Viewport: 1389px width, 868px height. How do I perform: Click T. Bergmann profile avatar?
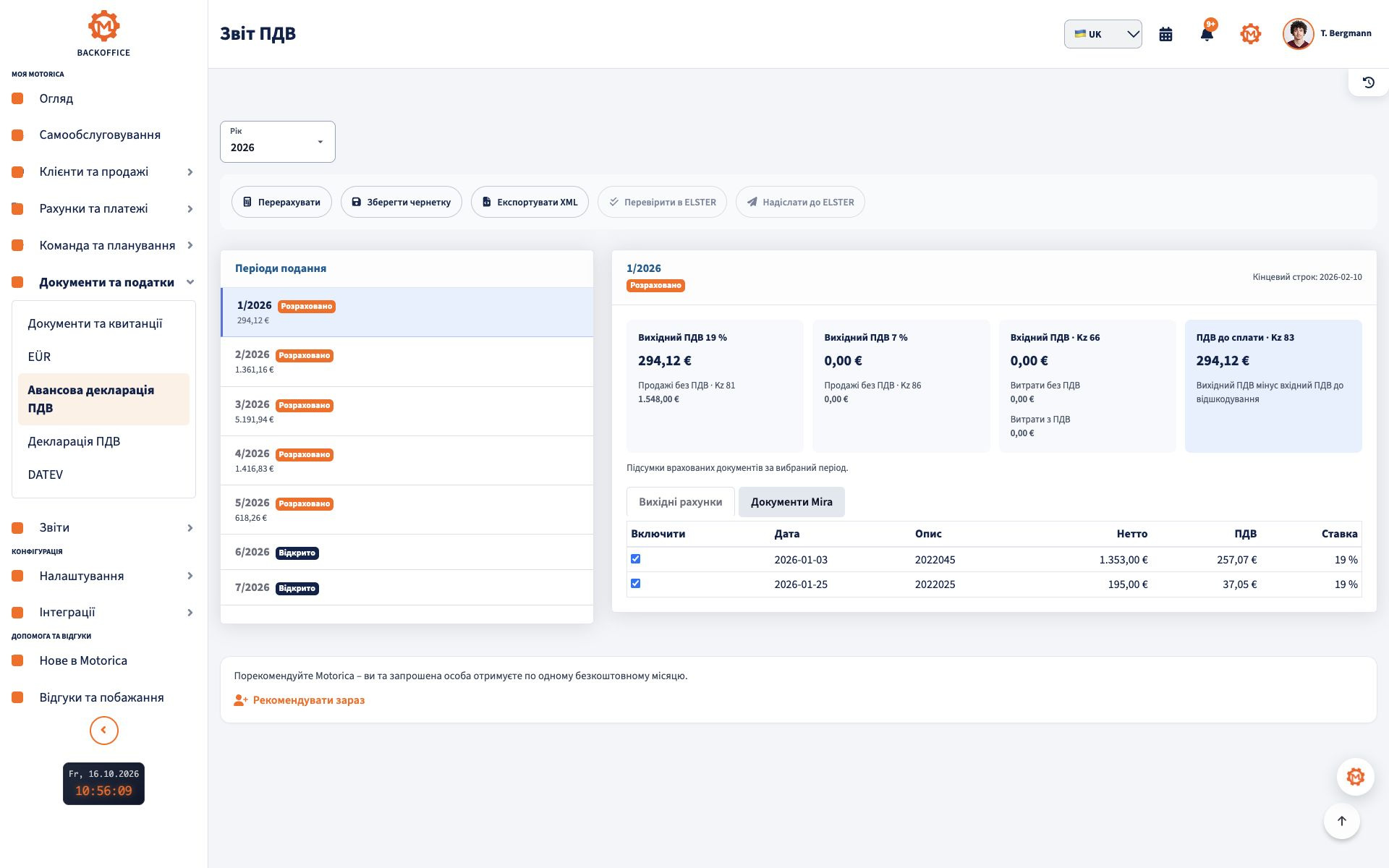1298,34
